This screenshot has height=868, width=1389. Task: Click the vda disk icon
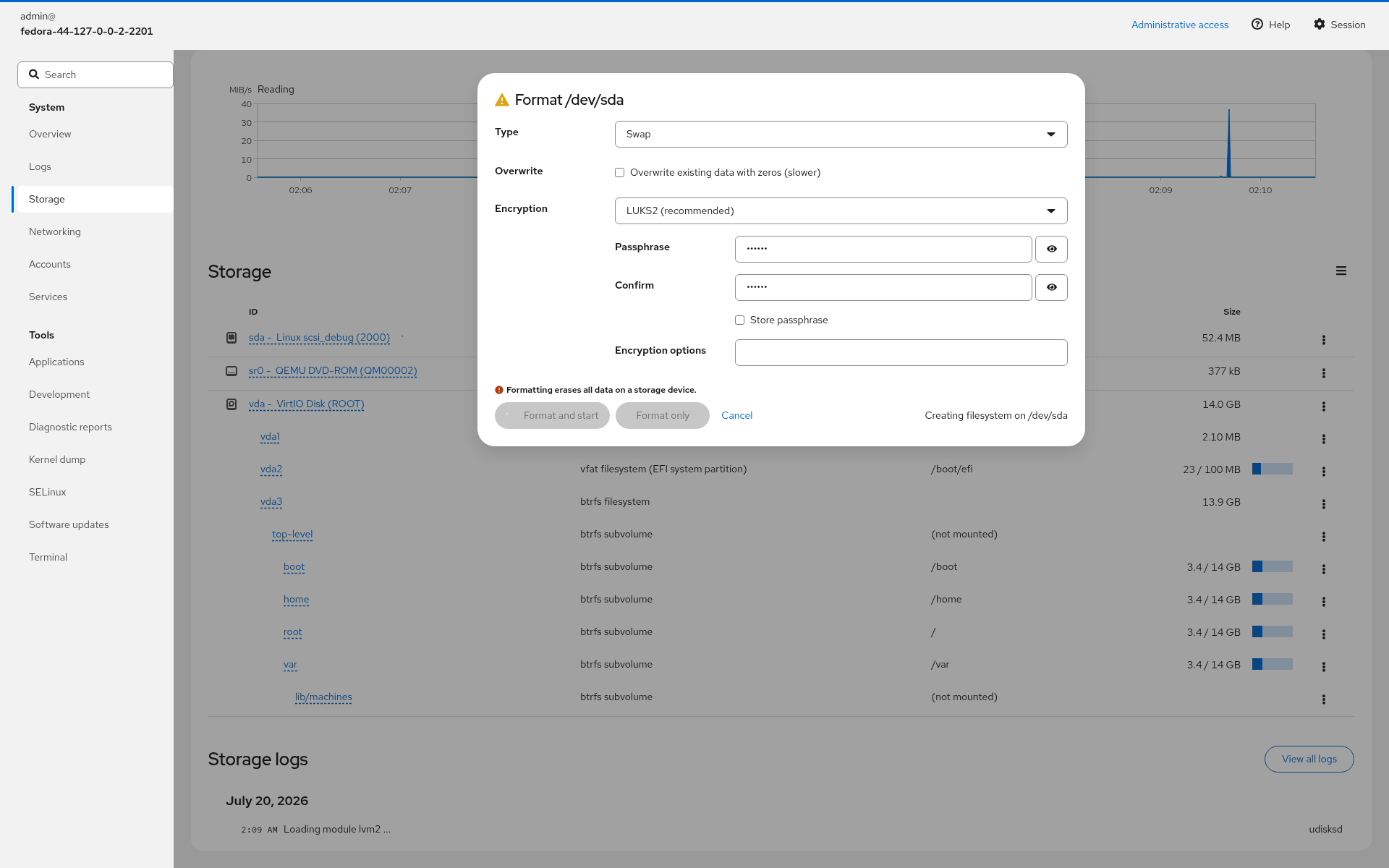231,404
